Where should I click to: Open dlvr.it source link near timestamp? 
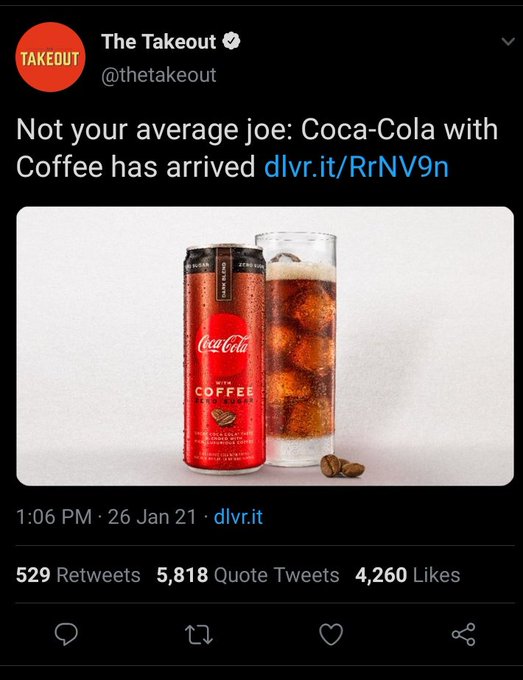[x=238, y=517]
